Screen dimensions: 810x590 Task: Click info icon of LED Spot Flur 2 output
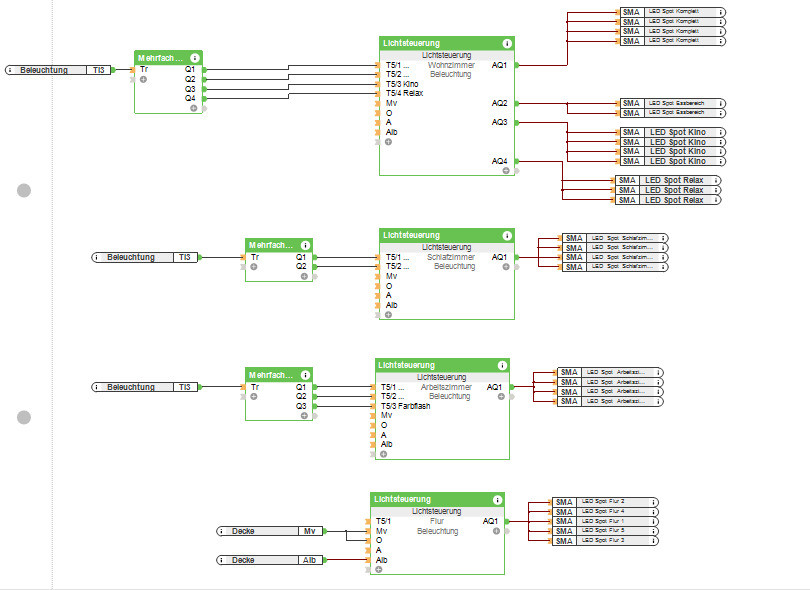pyautogui.click(x=653, y=502)
